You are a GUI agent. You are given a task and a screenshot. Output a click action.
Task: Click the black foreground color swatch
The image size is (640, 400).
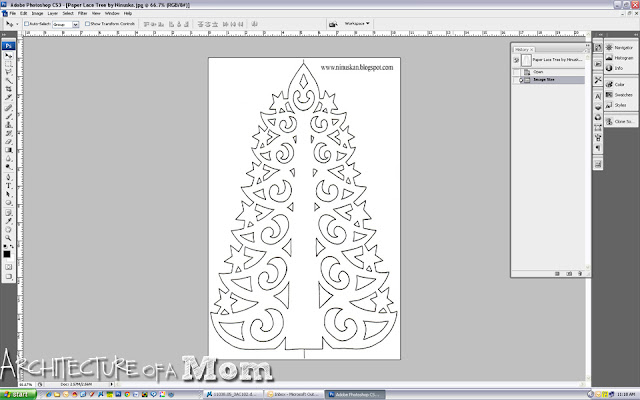[7, 254]
